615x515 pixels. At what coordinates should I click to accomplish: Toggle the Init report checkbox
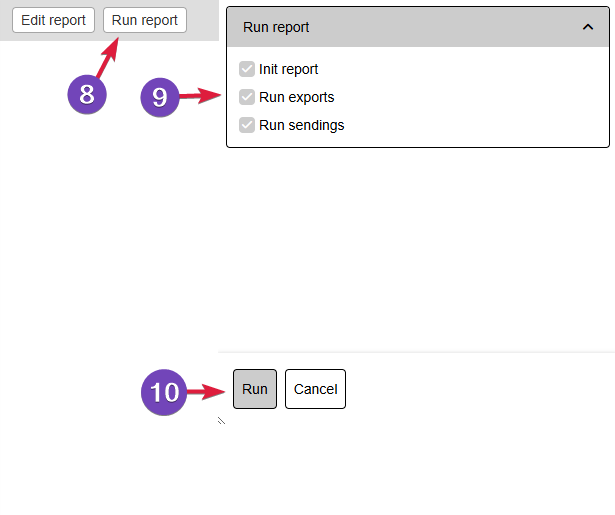click(247, 69)
